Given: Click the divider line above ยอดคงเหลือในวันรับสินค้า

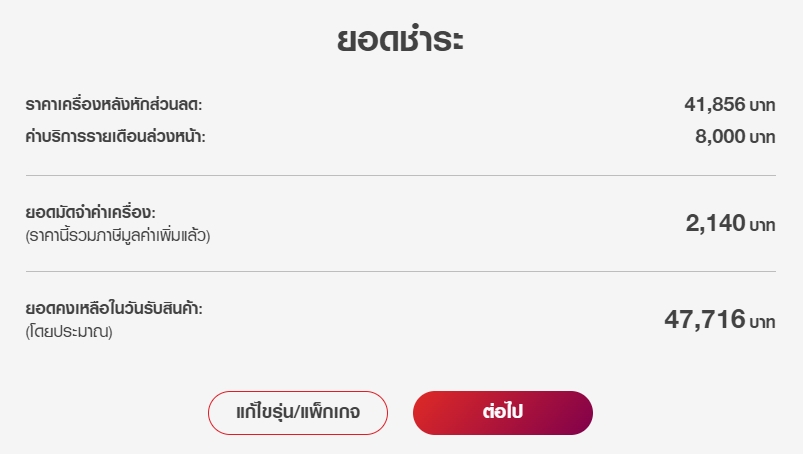Looking at the screenshot, I should click(401, 271).
